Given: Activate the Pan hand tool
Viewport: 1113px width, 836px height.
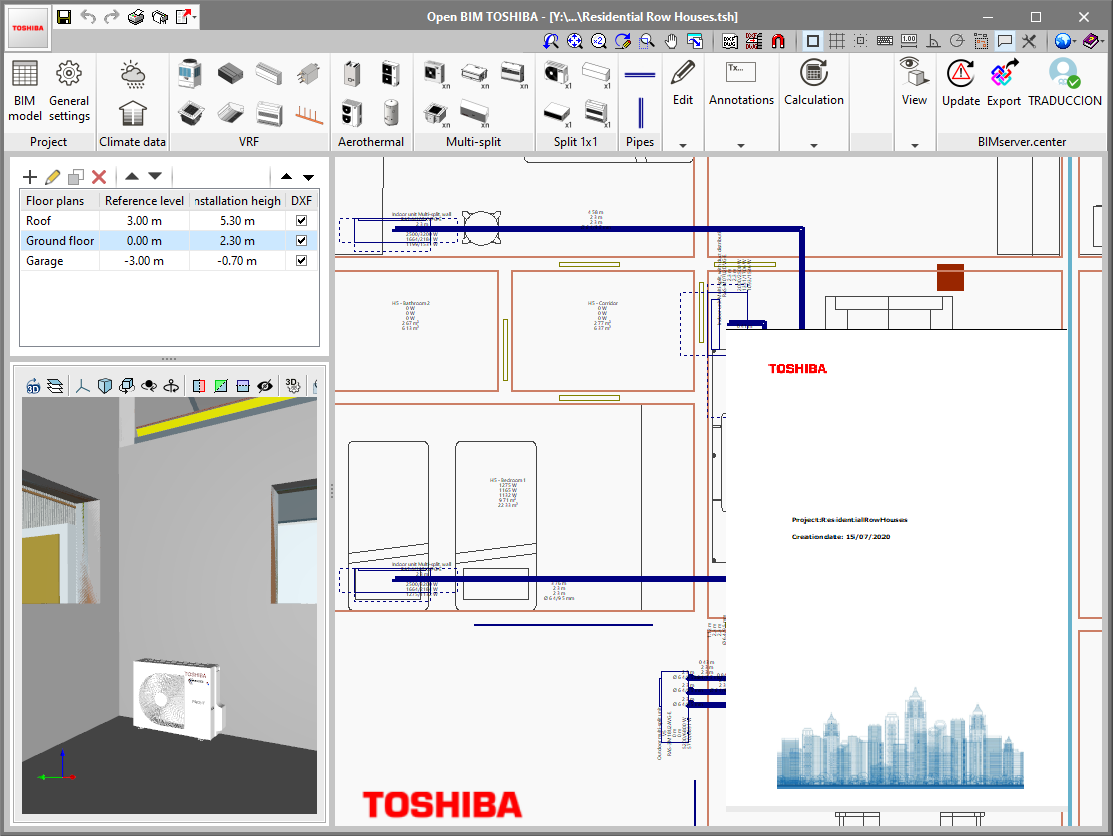Looking at the screenshot, I should coord(671,41).
